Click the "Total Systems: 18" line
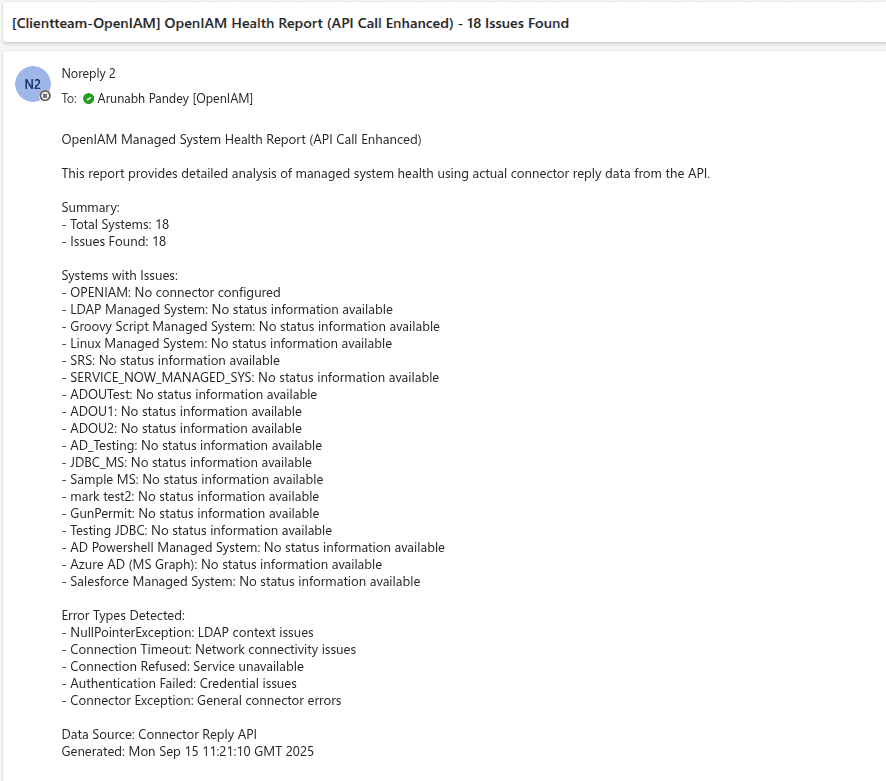This screenshot has height=781, width=886. coord(115,225)
